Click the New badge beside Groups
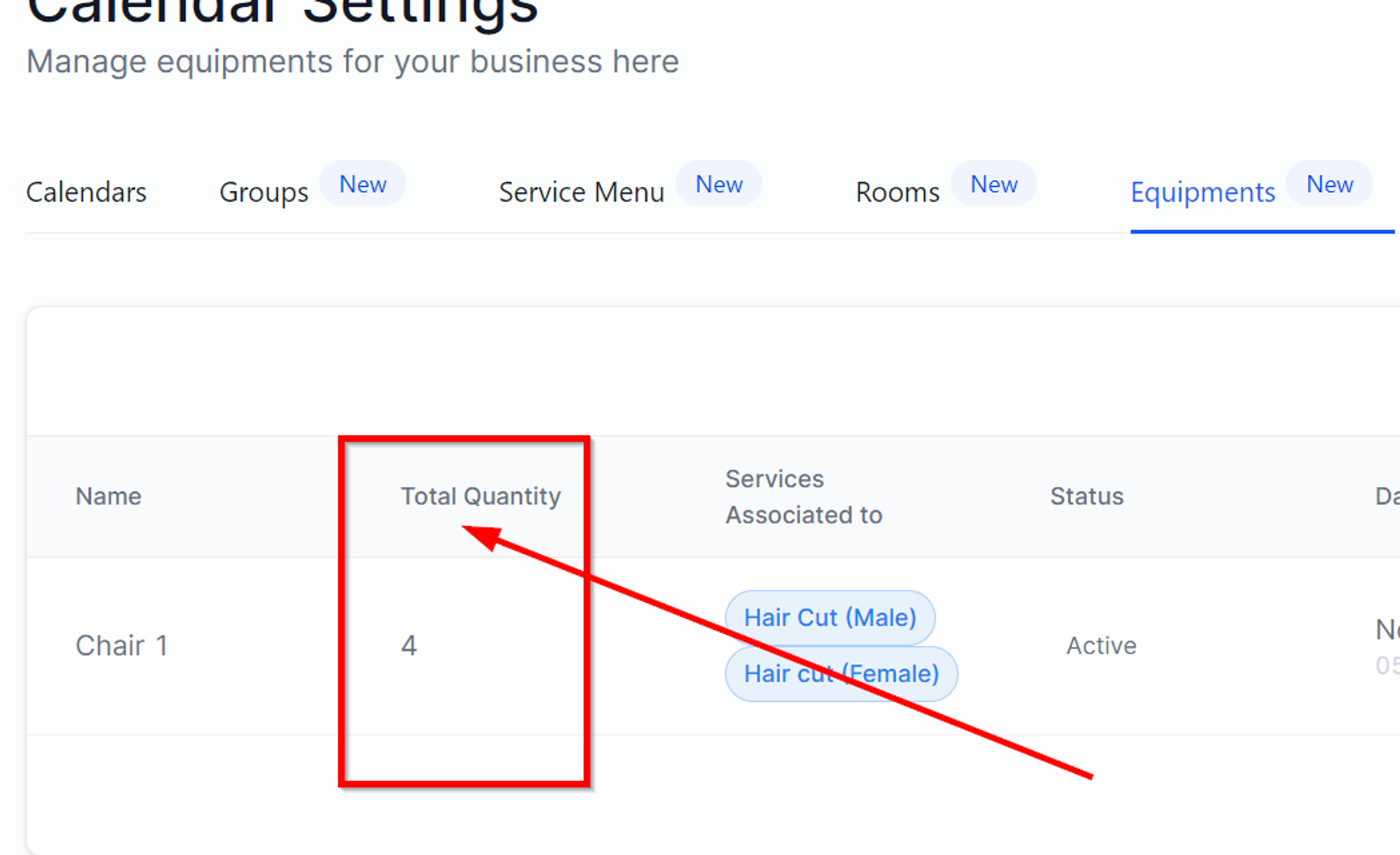The width and height of the screenshot is (1400, 855). pos(363,184)
